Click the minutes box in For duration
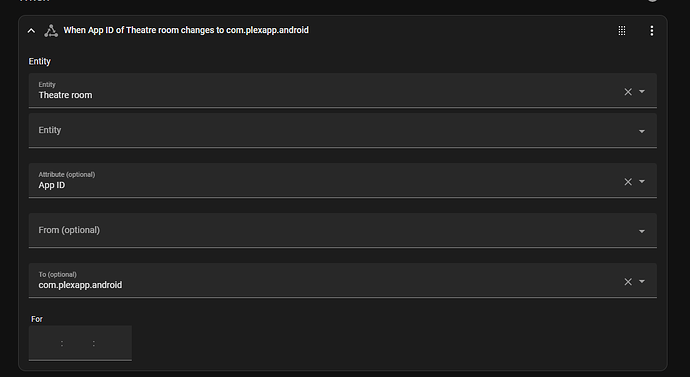Image resolution: width=690 pixels, height=377 pixels. pos(78,343)
